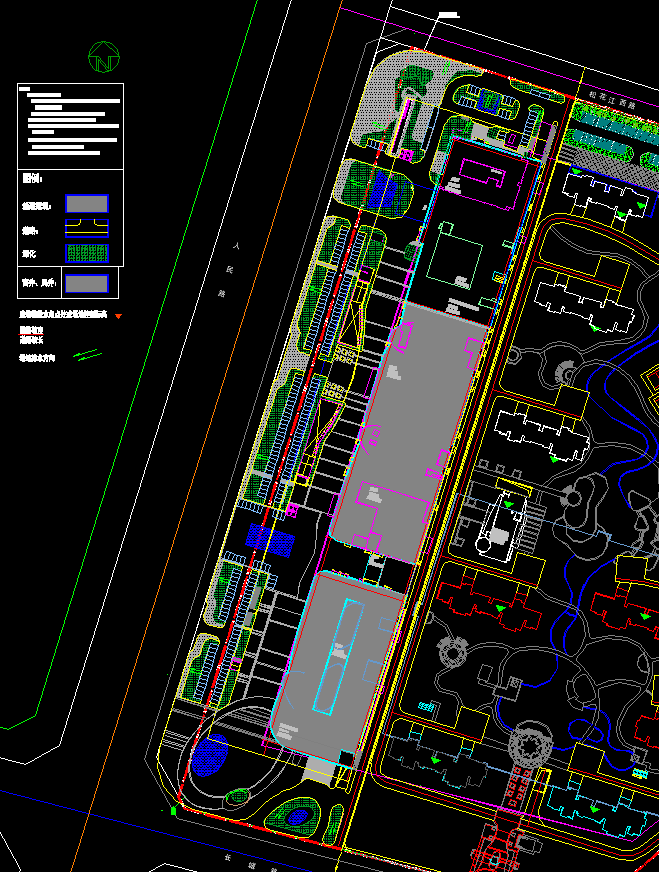The width and height of the screenshot is (659, 873).
Task: Click the small white label above the site
Action: coord(448,15)
